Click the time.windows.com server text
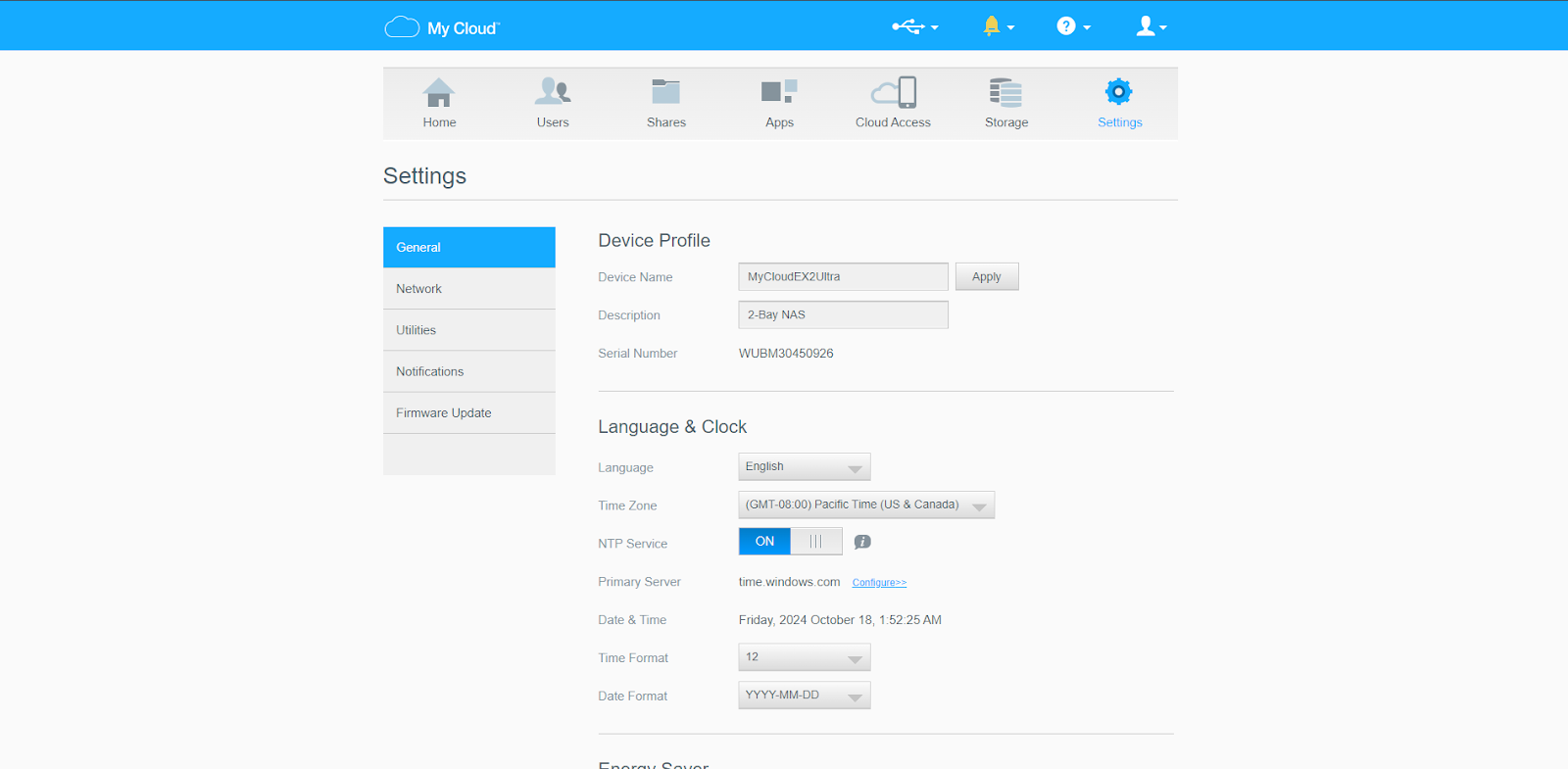This screenshot has width=1568, height=769. coord(789,582)
